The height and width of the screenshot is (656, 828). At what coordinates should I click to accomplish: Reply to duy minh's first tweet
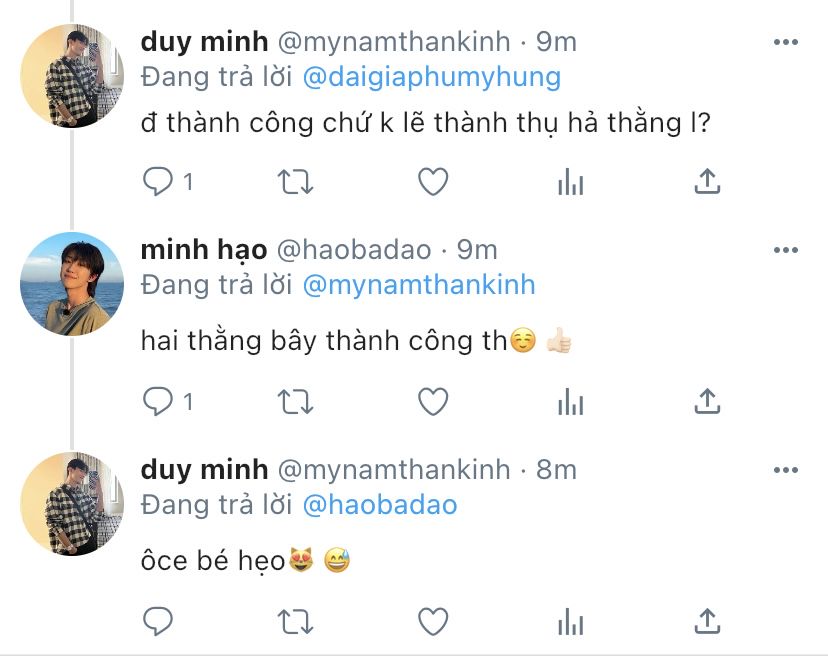tap(158, 181)
